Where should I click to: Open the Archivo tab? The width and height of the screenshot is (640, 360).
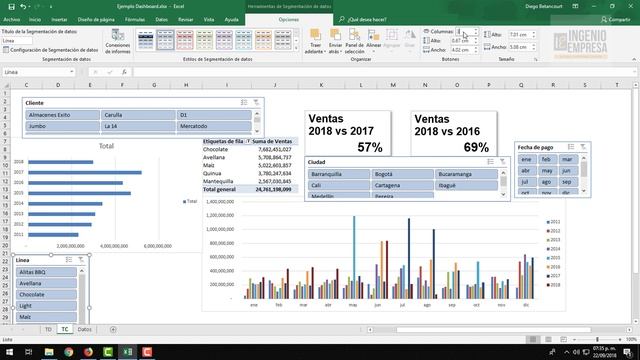[11, 20]
